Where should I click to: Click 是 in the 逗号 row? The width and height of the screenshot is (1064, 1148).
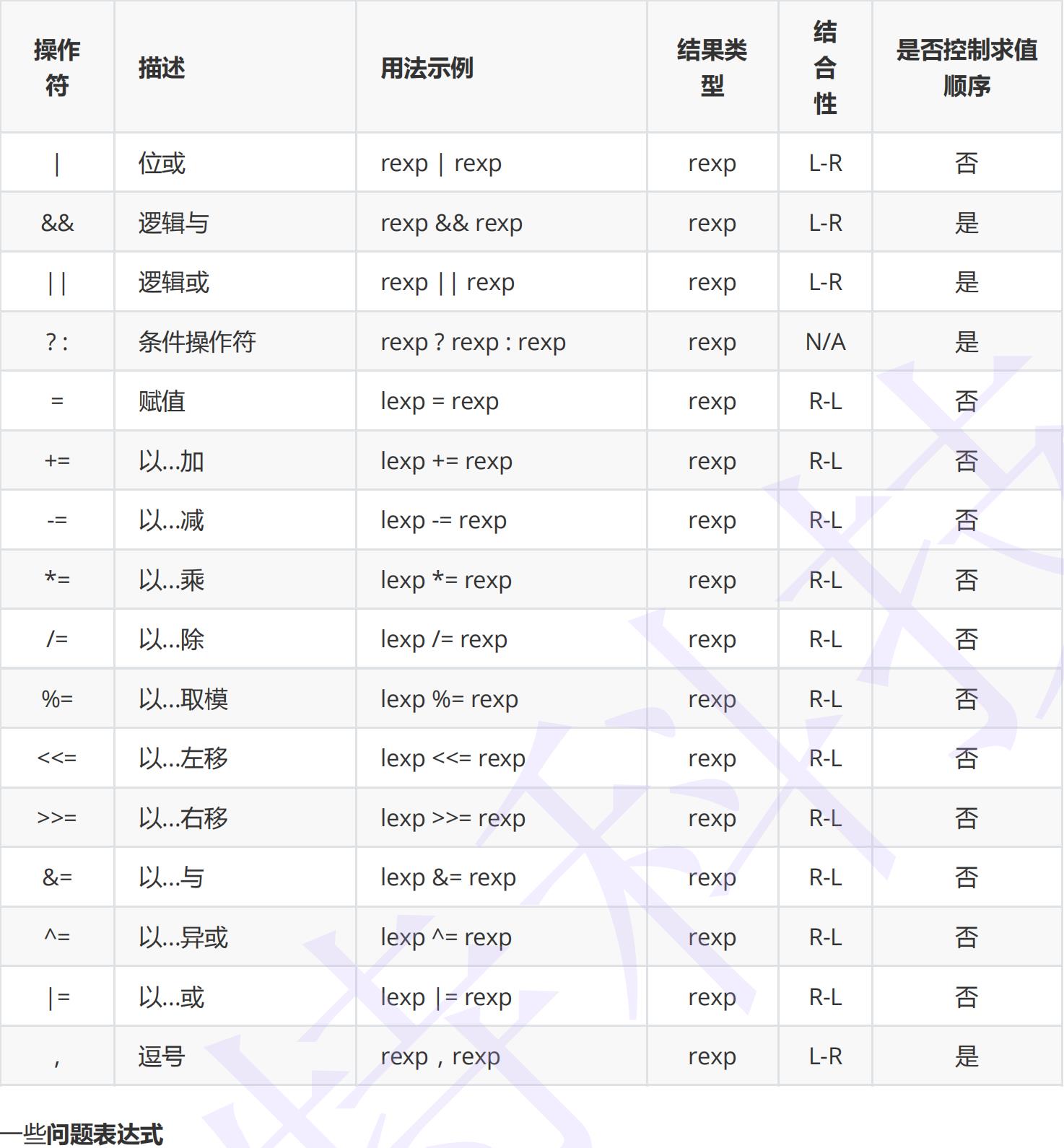coord(967,1056)
